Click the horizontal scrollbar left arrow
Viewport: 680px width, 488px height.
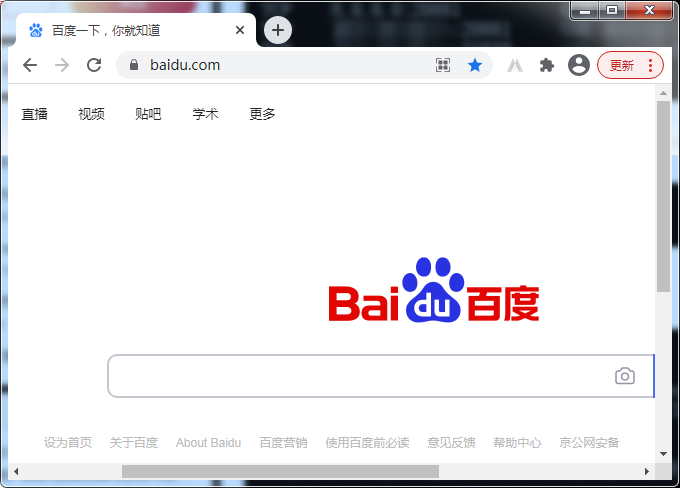pyautogui.click(x=16, y=471)
